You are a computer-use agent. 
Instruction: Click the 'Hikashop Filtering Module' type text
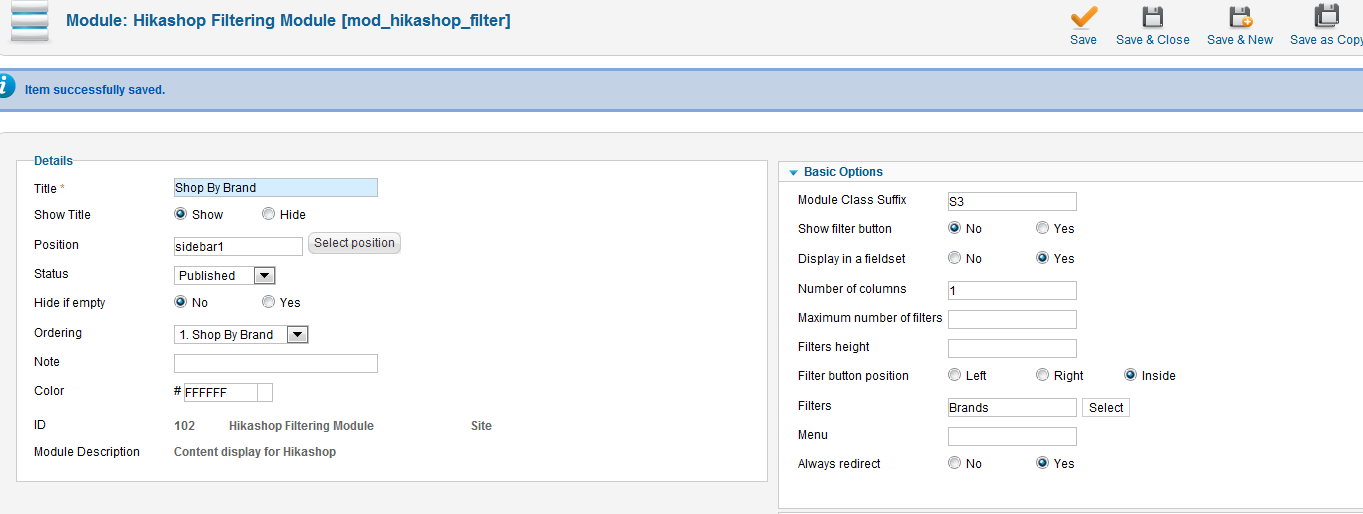[301, 425]
